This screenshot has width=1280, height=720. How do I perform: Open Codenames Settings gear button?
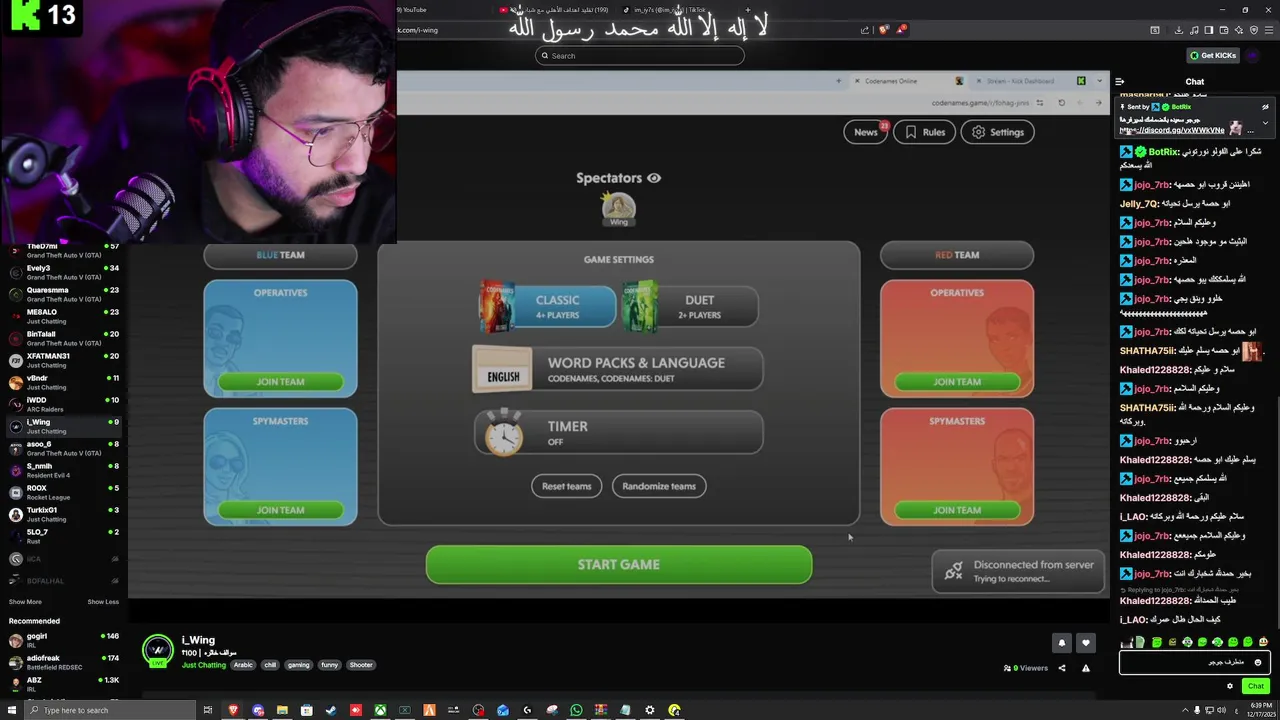click(997, 132)
